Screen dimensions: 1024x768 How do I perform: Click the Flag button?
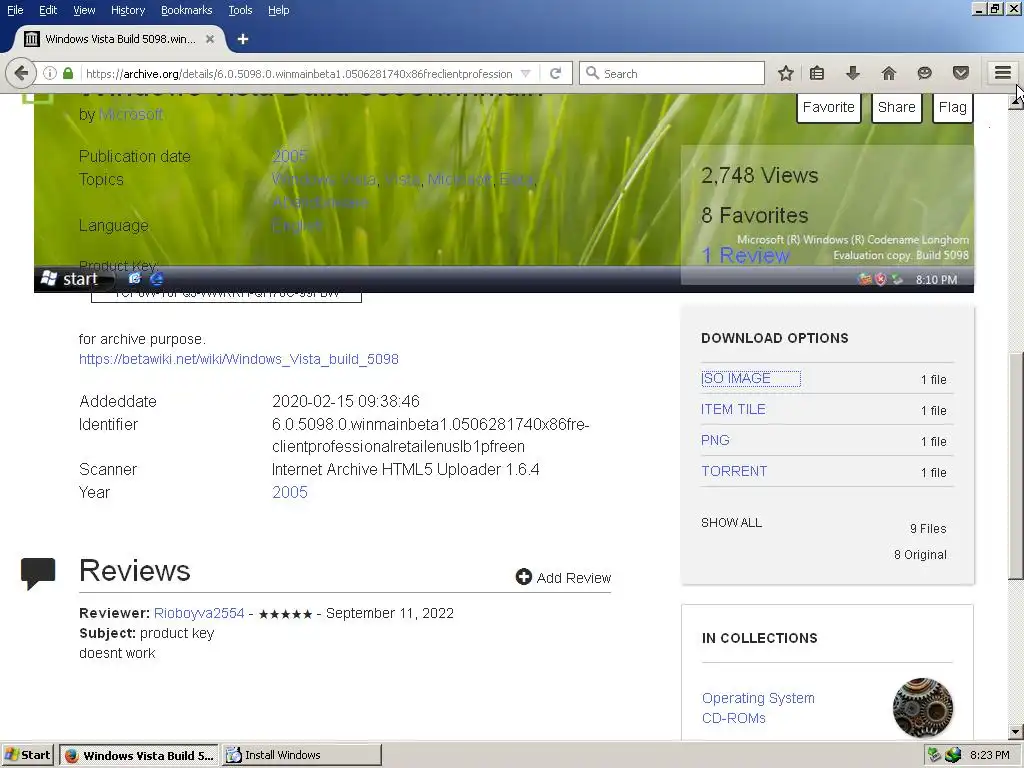tap(953, 107)
